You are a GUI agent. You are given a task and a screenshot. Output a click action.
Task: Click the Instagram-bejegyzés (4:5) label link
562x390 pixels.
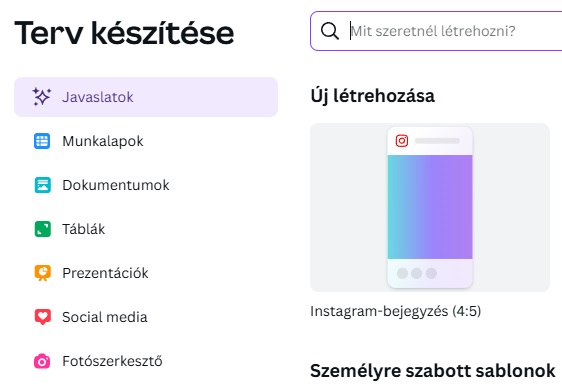[x=395, y=311]
